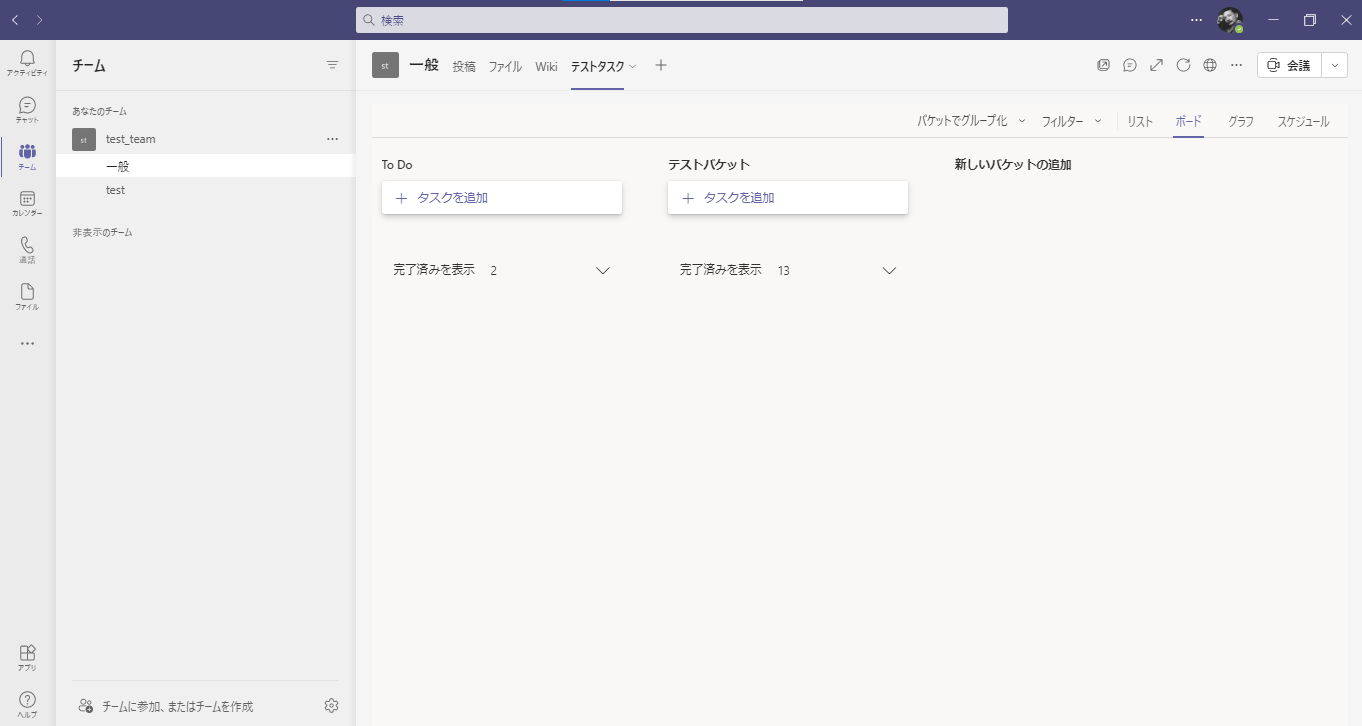Click the 一般 channel header title
1362x726 pixels.
point(424,65)
